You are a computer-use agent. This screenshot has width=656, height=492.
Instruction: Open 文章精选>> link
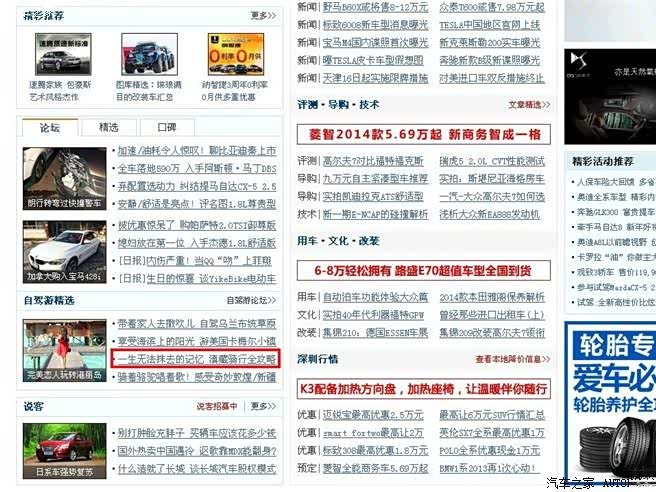[529, 105]
